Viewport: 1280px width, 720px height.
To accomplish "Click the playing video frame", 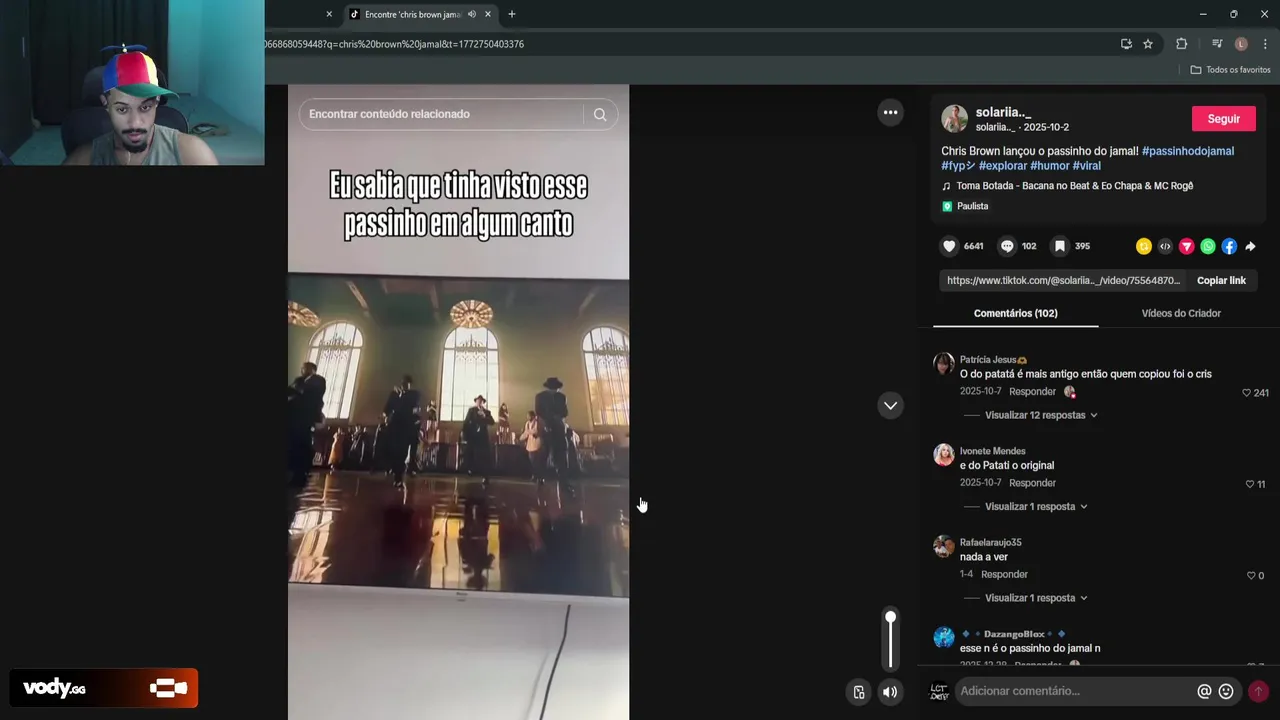I will pos(458,402).
